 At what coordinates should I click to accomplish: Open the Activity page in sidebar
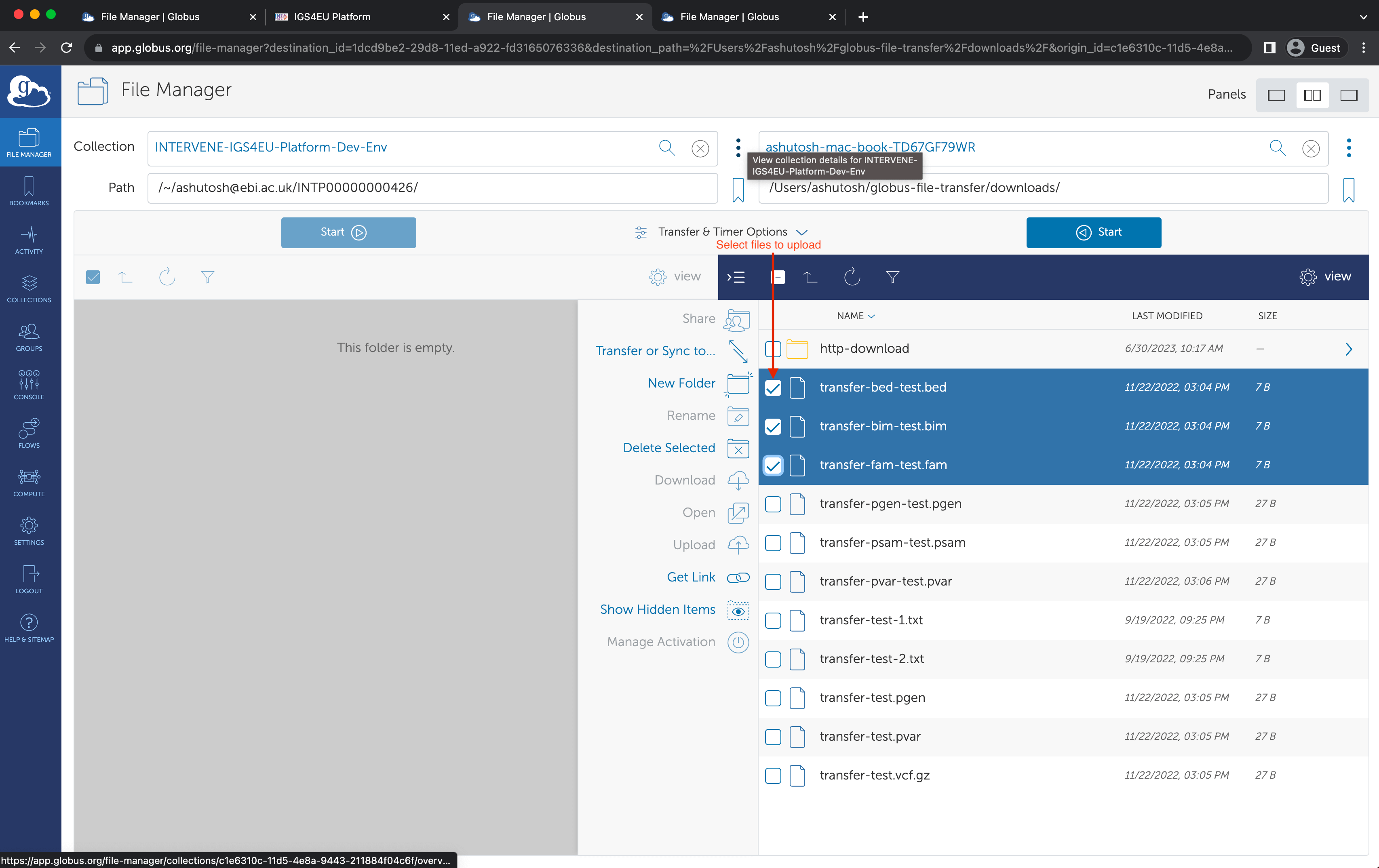[29, 240]
